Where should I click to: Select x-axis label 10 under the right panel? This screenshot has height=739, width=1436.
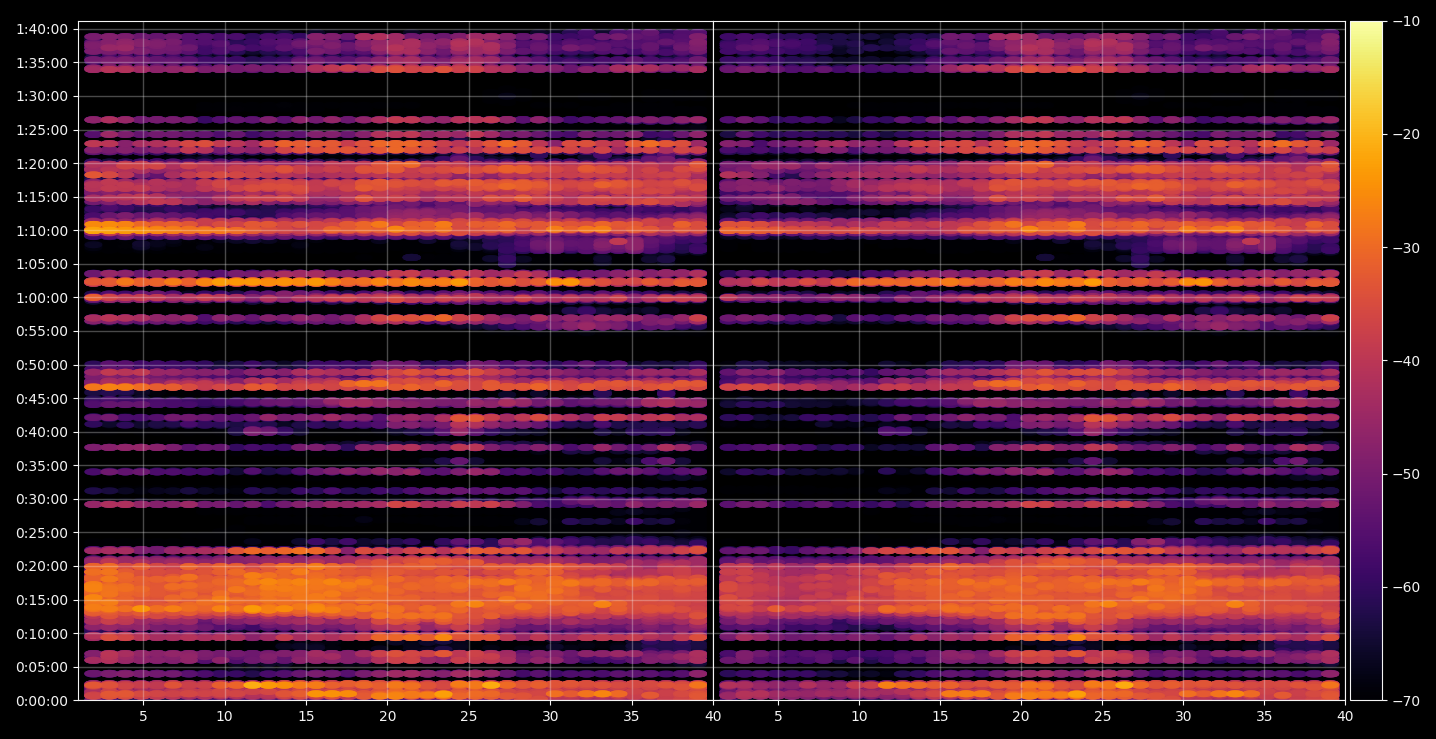pos(859,716)
